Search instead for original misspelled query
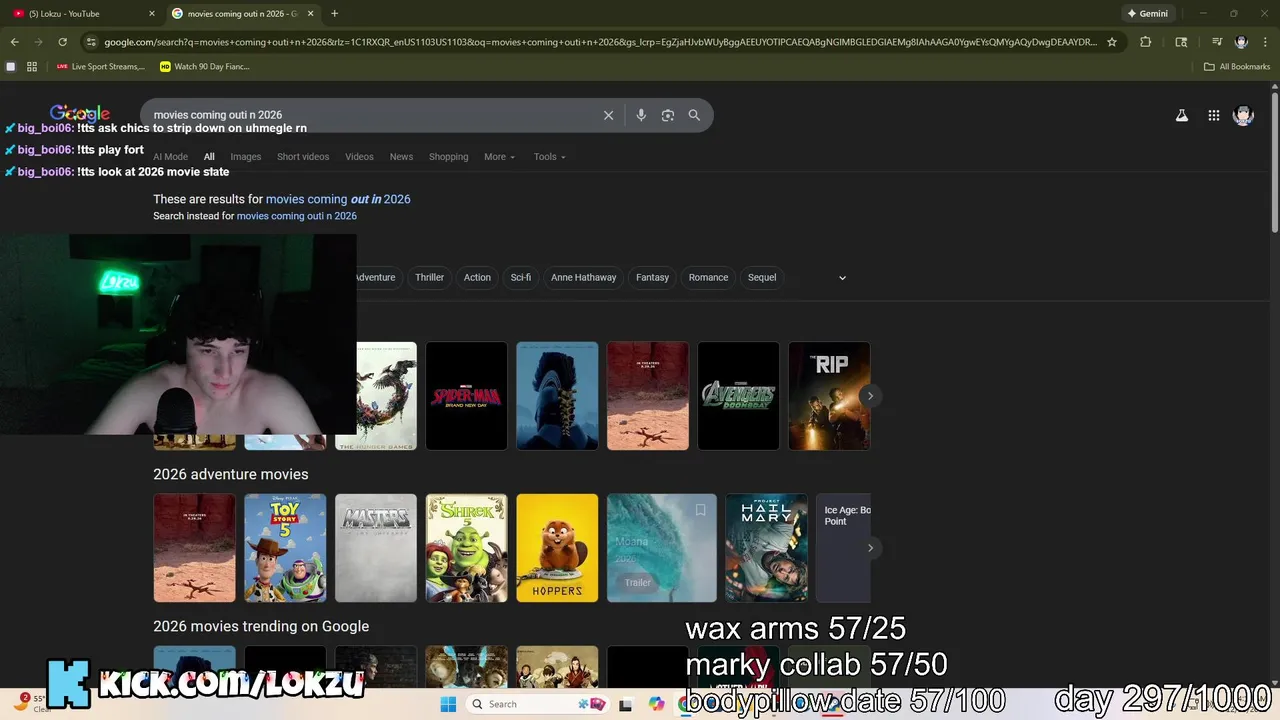 [297, 216]
